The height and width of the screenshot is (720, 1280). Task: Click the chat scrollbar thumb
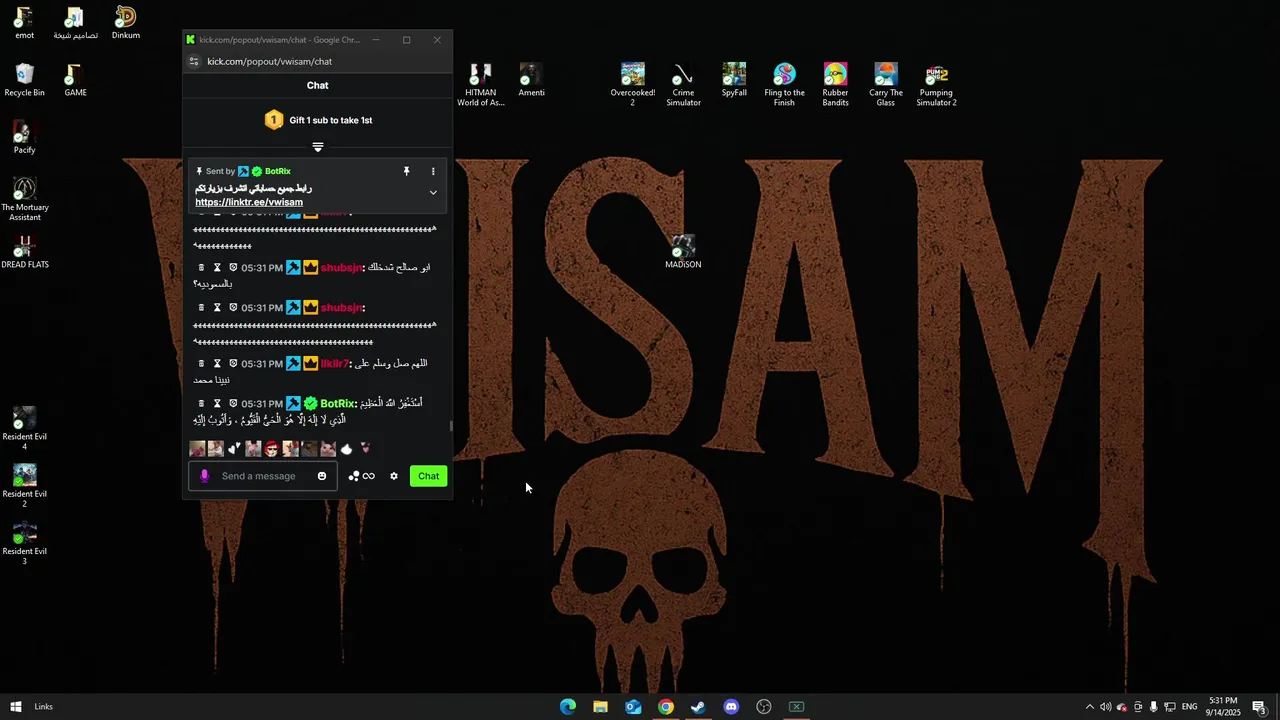[x=450, y=426]
